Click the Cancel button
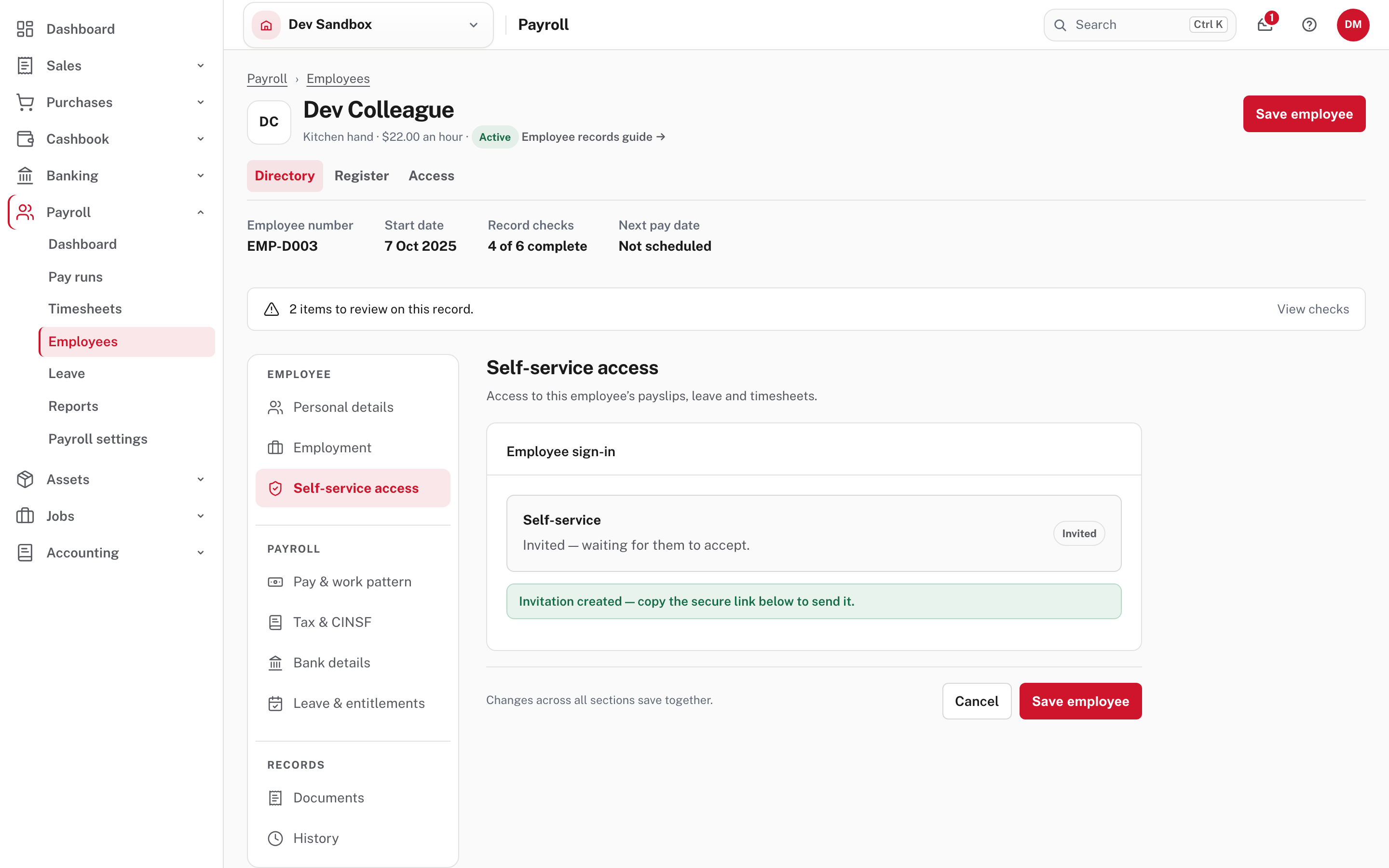 coord(976,701)
